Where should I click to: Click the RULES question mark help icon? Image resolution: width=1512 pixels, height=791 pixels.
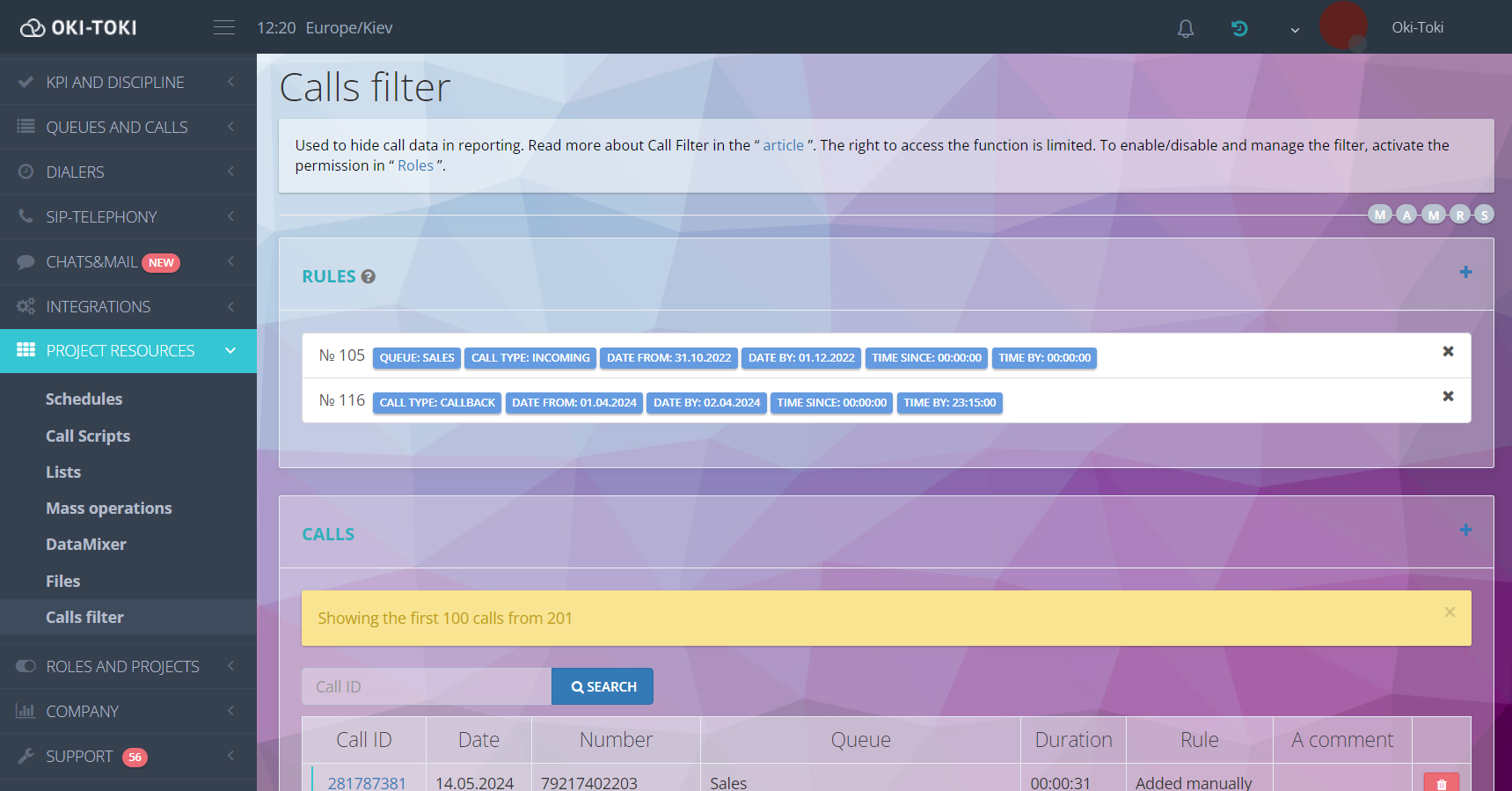tap(369, 276)
